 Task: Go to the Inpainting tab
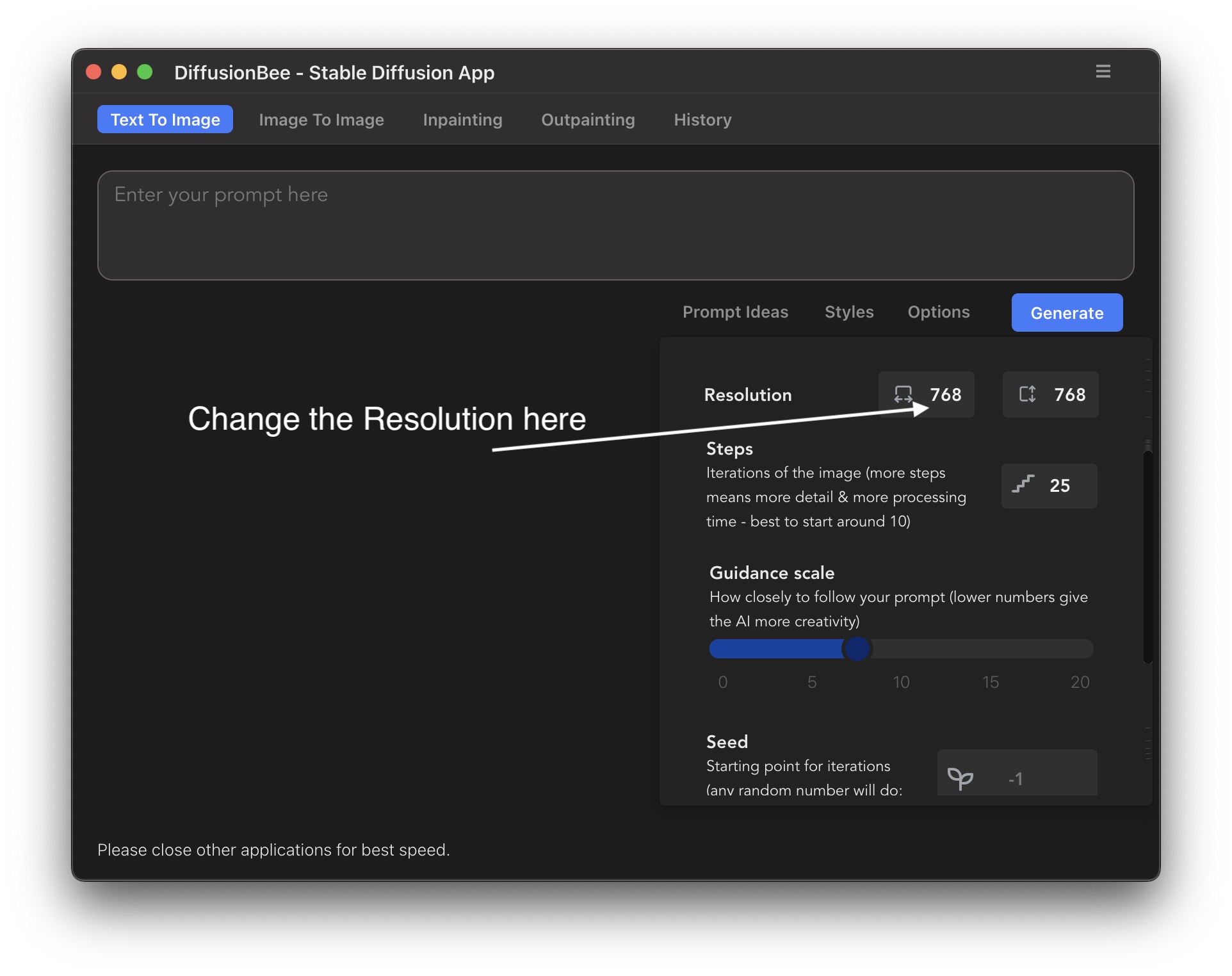462,120
